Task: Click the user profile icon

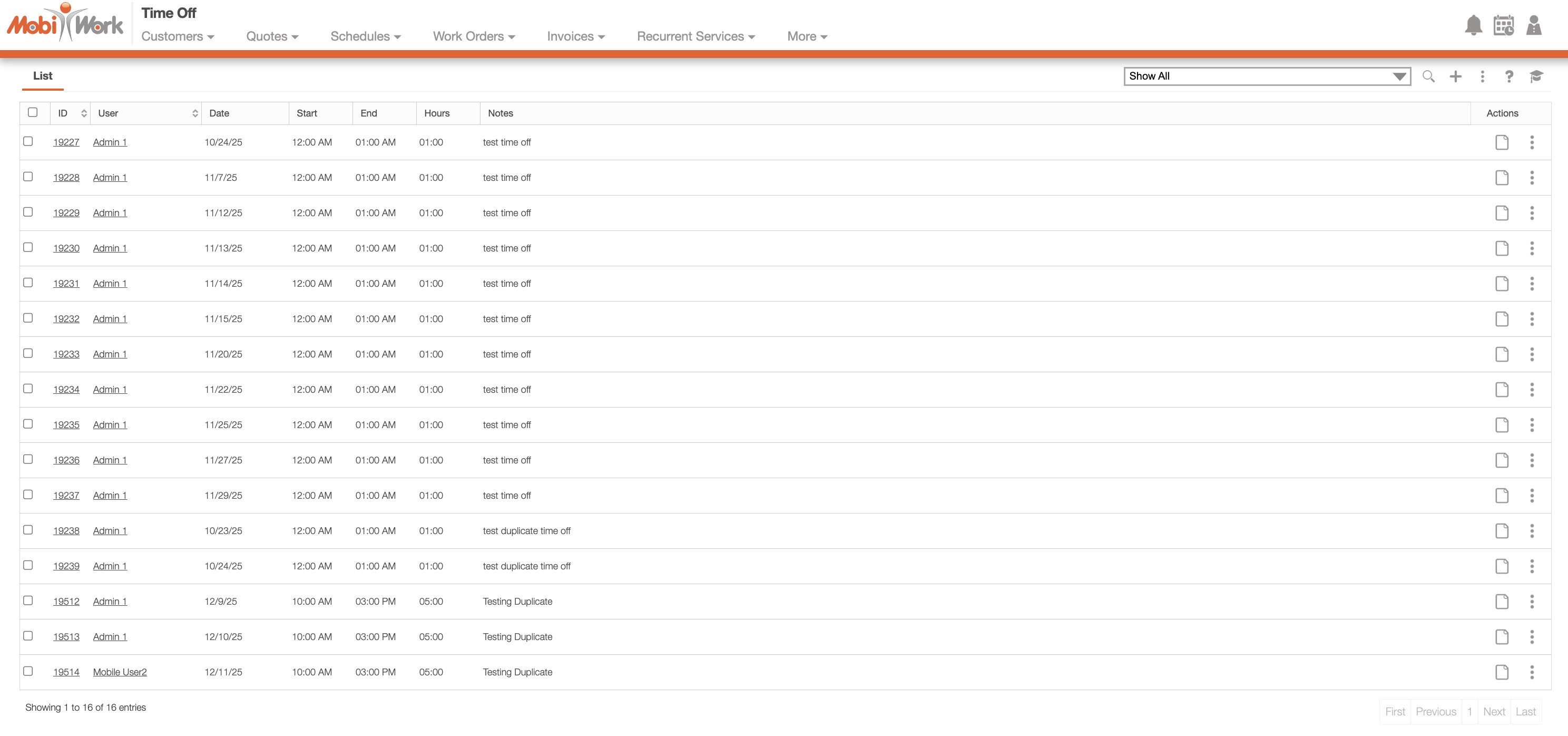Action: [x=1533, y=26]
